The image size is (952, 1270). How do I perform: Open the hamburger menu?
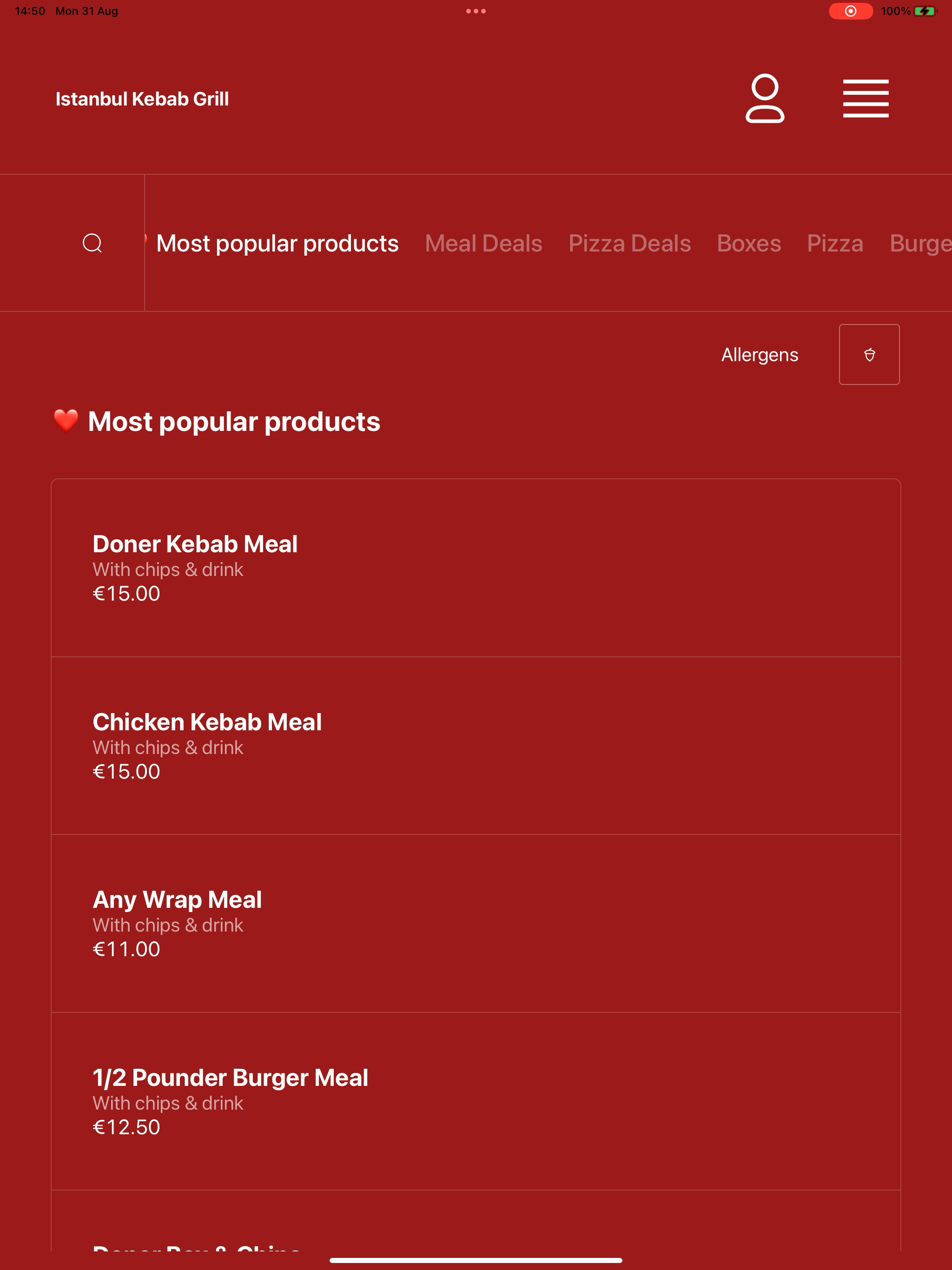(865, 99)
